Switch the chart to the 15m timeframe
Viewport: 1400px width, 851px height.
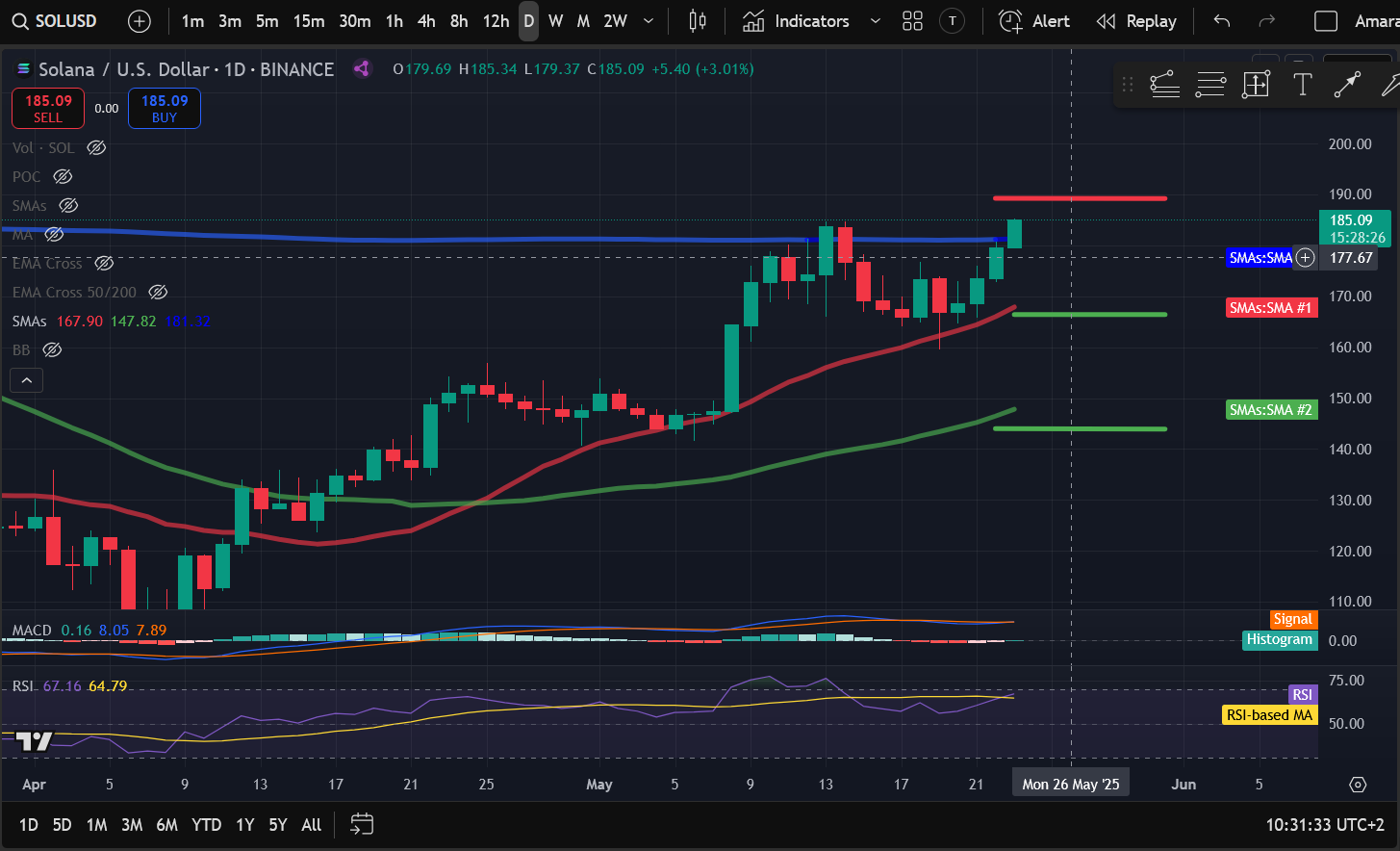click(x=309, y=21)
